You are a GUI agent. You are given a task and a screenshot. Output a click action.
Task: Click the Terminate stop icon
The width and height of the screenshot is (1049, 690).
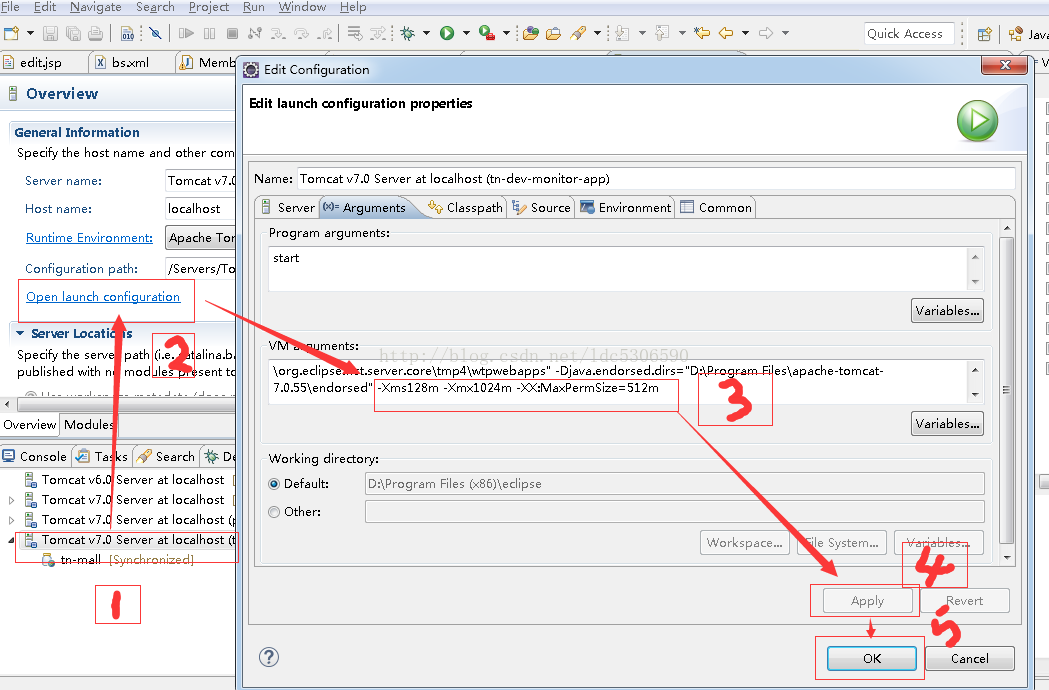(x=232, y=33)
